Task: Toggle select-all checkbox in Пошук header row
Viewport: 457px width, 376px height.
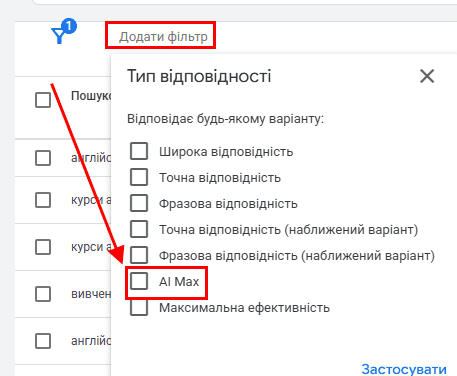Action: tap(43, 100)
